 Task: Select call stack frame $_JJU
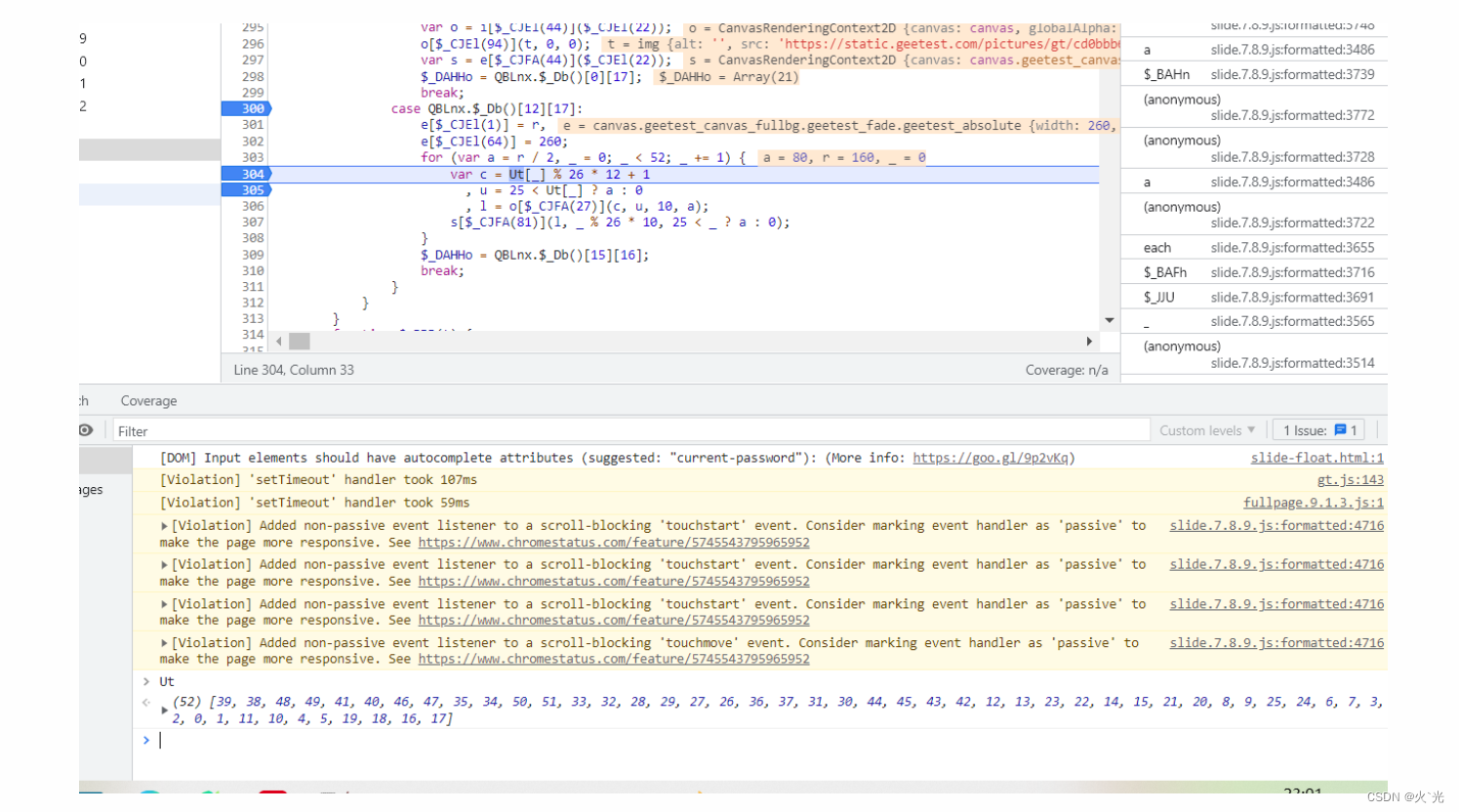1254,297
